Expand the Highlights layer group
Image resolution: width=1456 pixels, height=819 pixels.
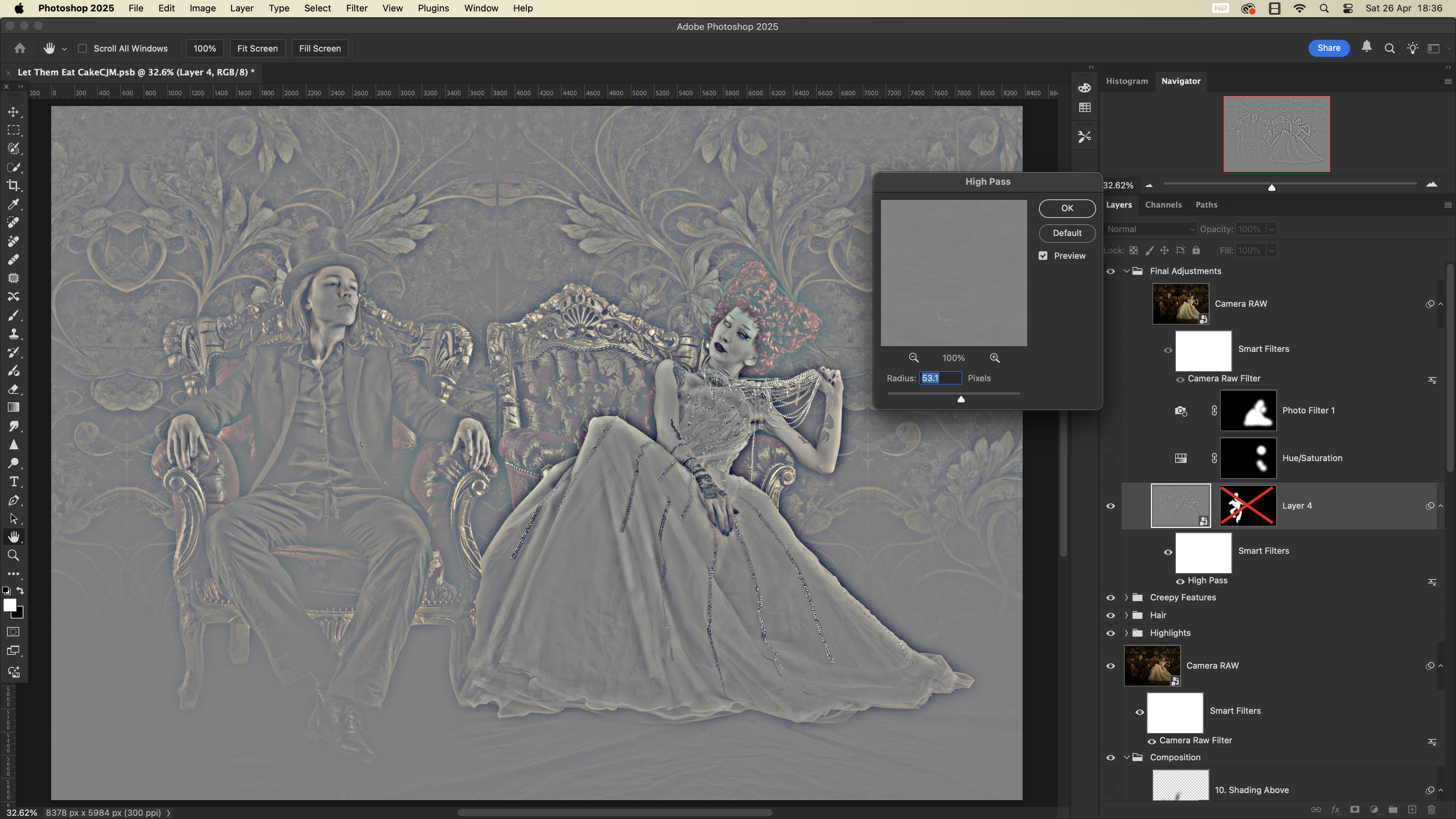click(x=1126, y=633)
